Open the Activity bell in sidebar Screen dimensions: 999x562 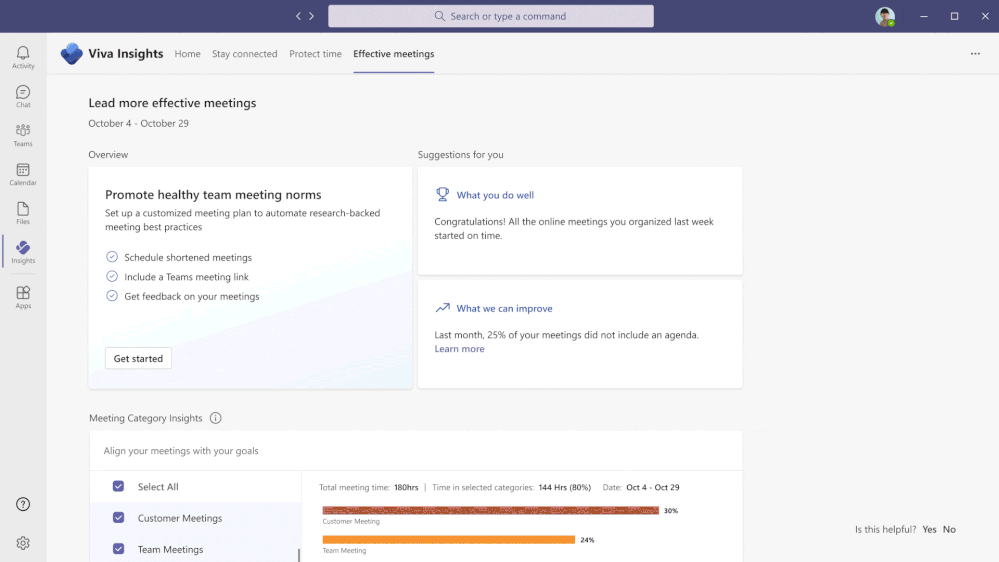pyautogui.click(x=23, y=57)
